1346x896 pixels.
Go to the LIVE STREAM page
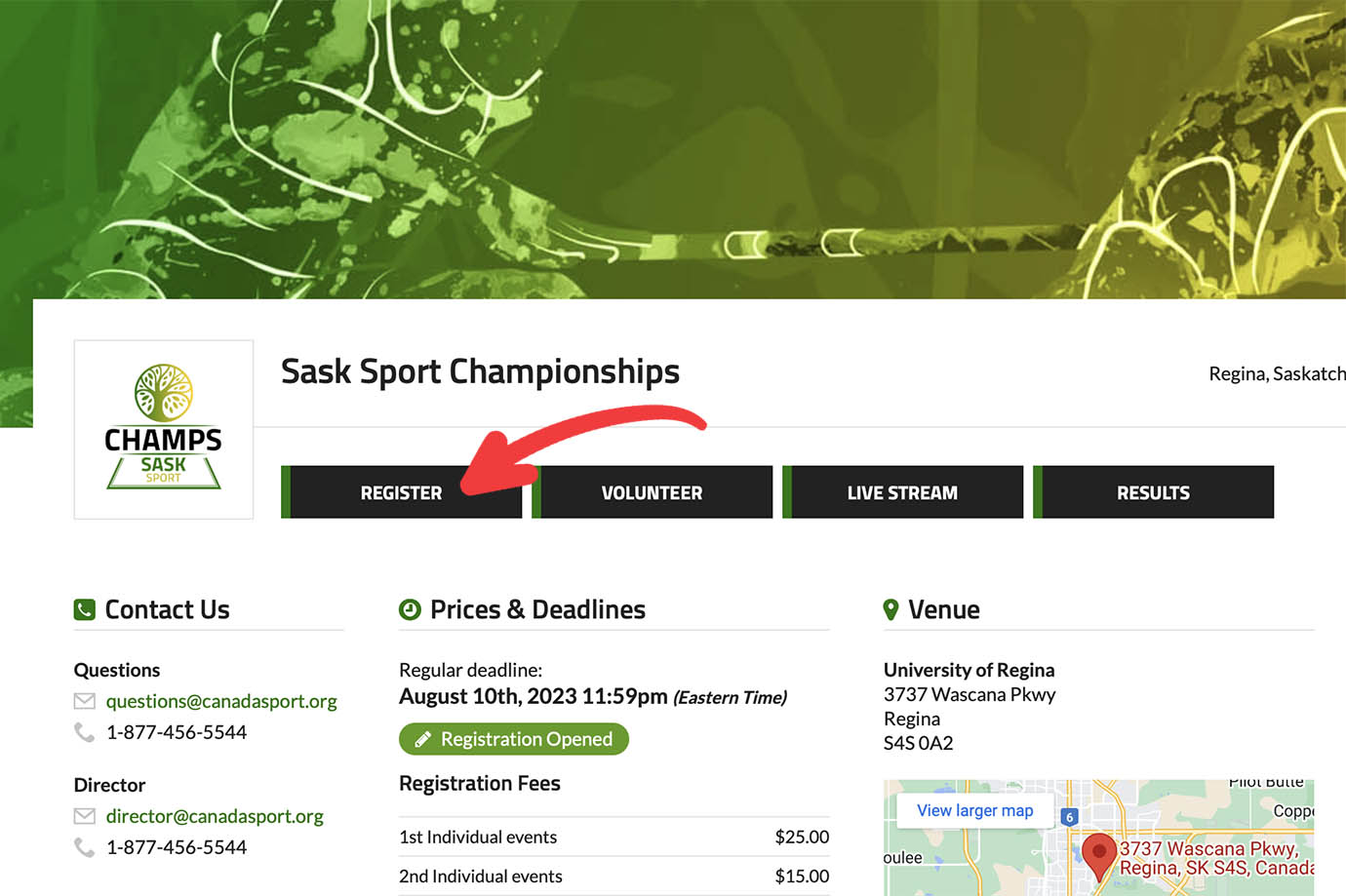902,492
